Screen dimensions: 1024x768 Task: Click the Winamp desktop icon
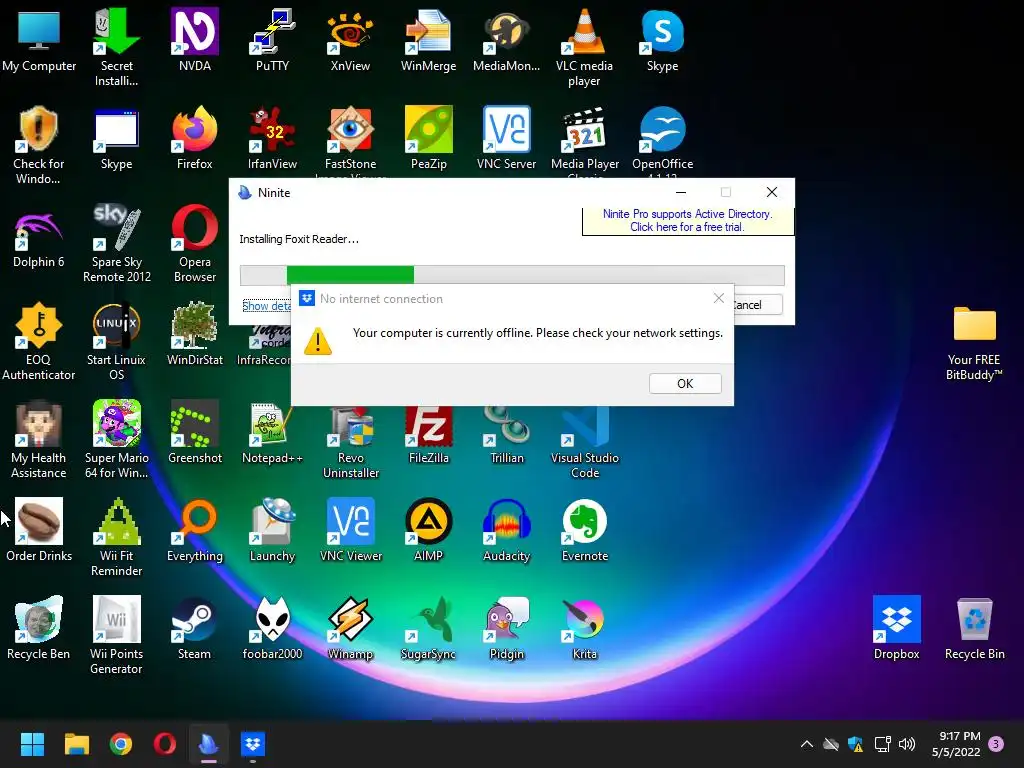(350, 628)
